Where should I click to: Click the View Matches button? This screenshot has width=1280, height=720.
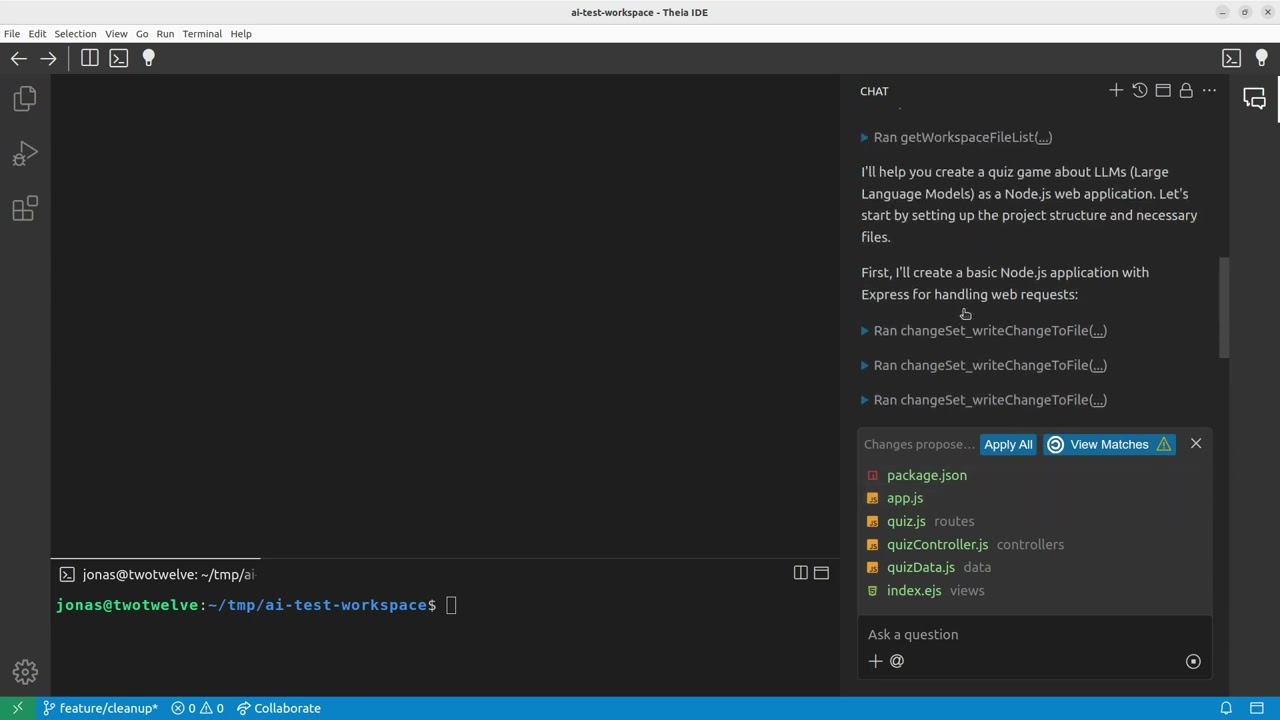pos(1109,444)
